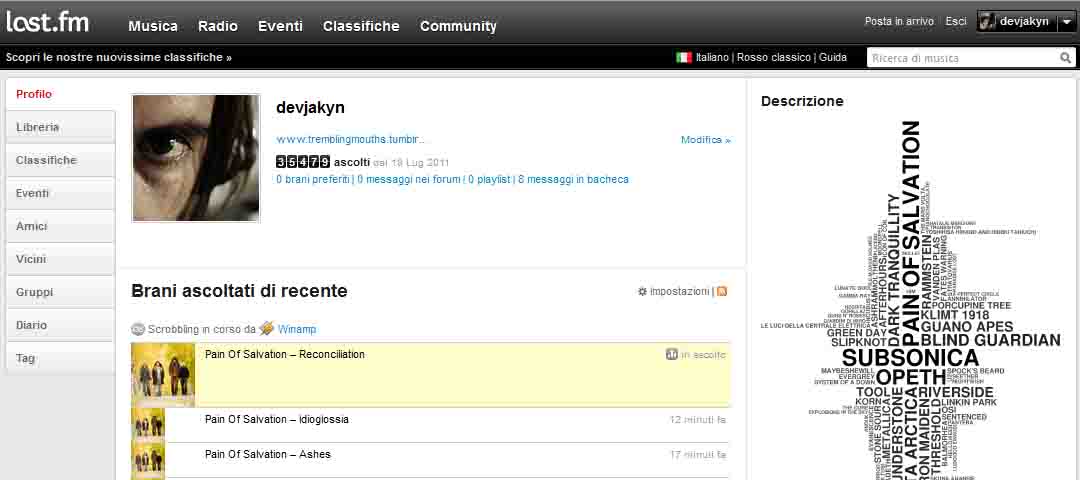Focus the 'Ricerca di musica' search field
Viewport: 1080px width, 480px height.
(x=963, y=59)
